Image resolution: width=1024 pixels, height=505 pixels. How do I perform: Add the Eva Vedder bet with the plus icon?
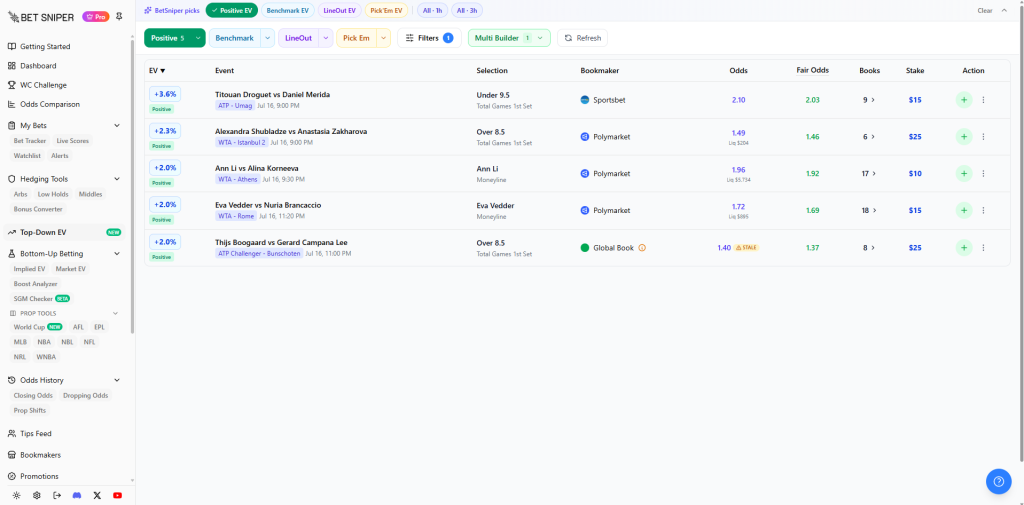tap(964, 210)
